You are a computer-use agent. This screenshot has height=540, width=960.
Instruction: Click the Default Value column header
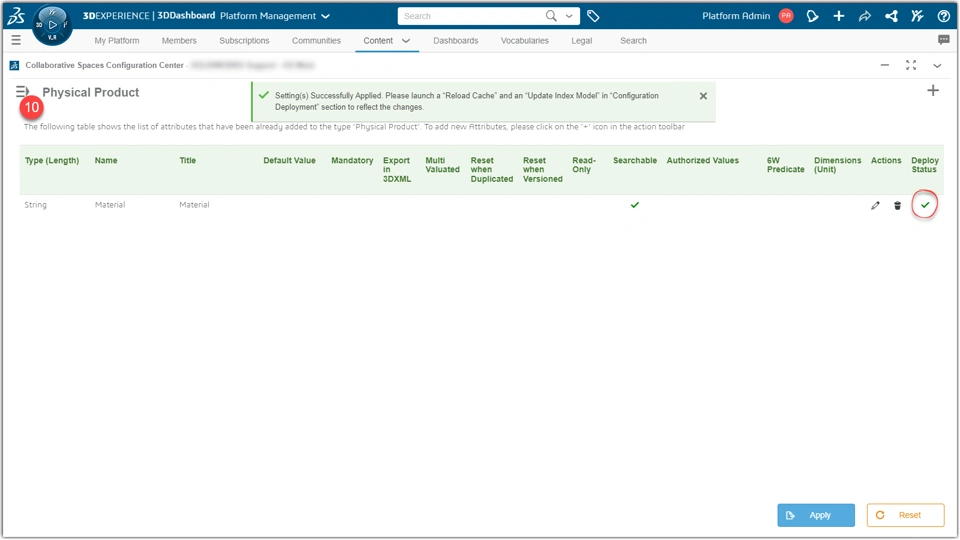tap(290, 160)
